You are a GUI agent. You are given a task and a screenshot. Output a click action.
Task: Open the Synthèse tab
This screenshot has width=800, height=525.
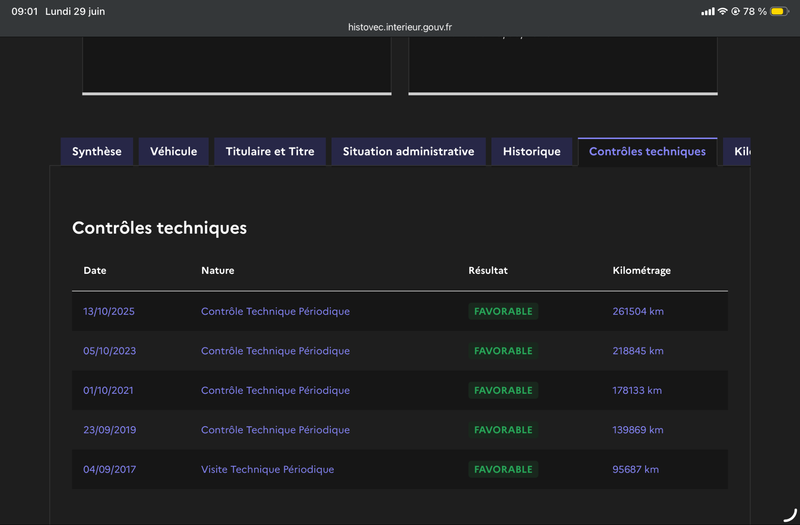[97, 152]
